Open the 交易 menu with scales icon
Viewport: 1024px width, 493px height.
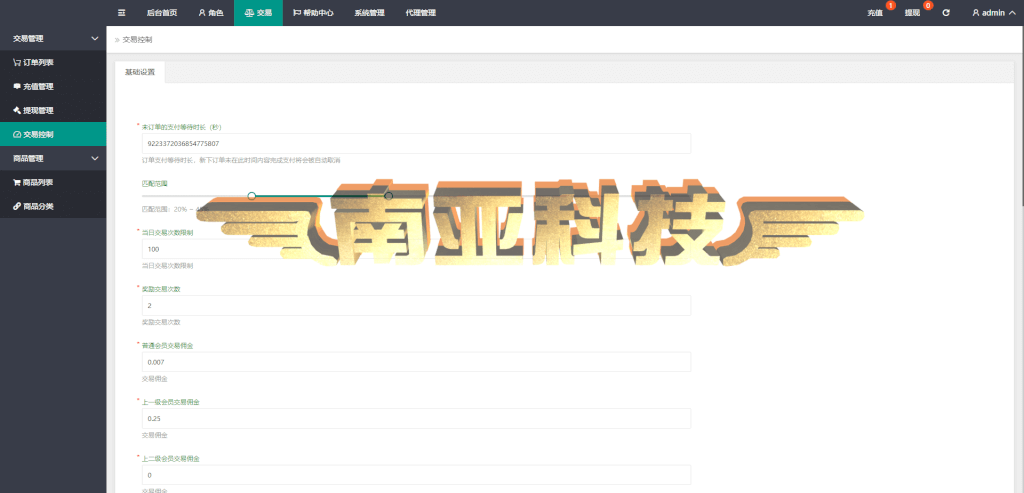point(258,12)
